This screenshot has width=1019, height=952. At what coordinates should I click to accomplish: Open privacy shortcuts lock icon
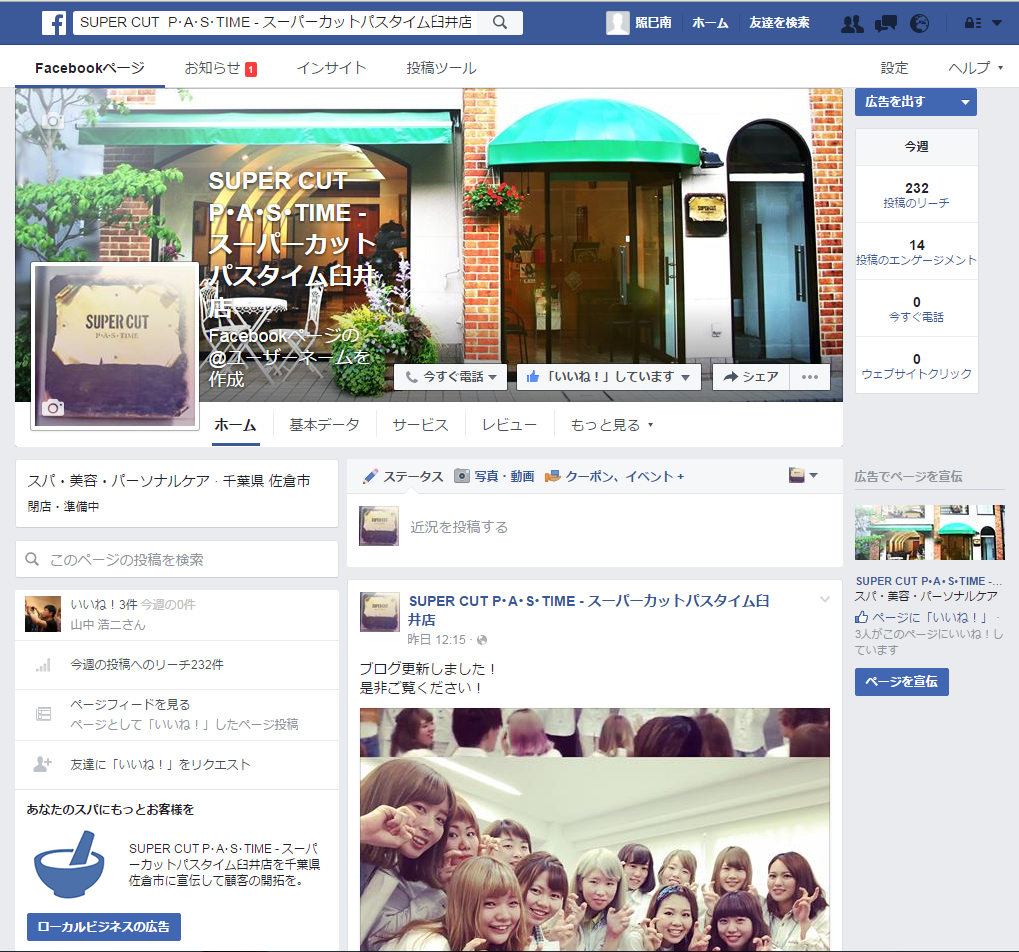973,23
